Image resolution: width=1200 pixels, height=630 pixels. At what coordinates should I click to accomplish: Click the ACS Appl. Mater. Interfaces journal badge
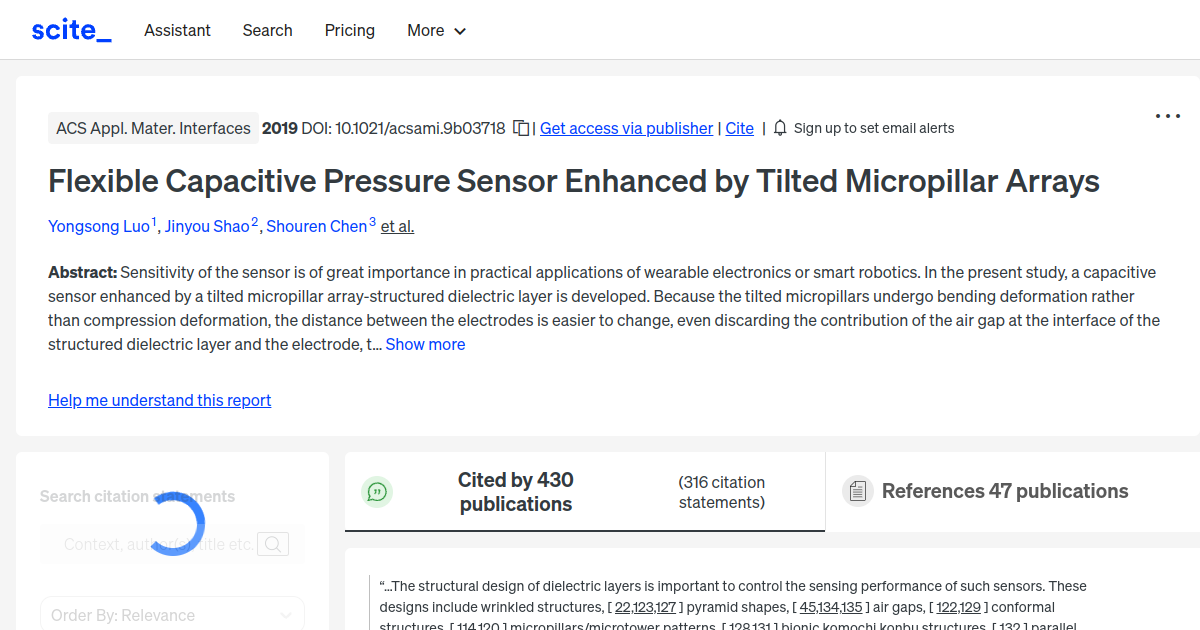153,128
